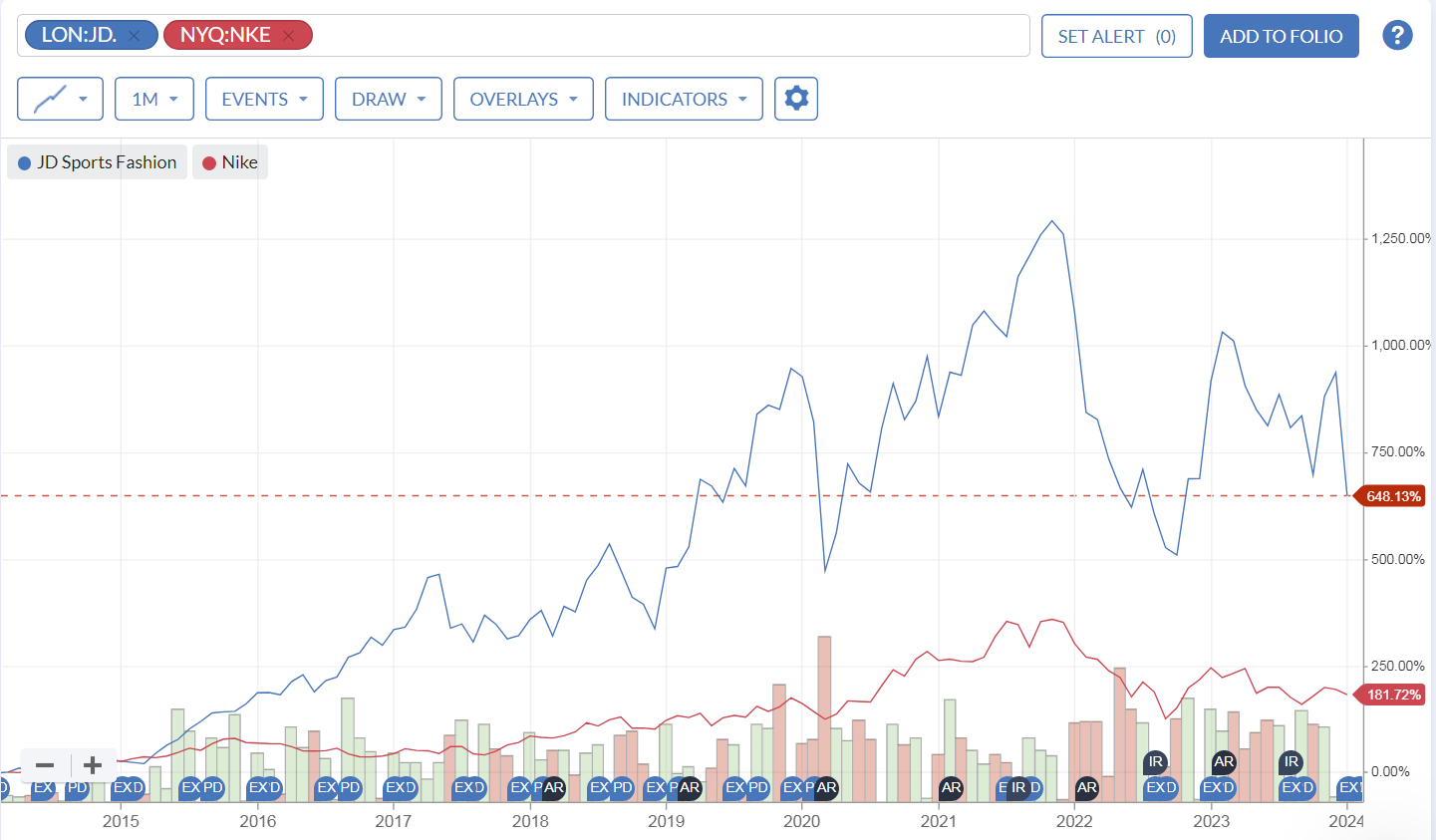The height and width of the screenshot is (840, 1436).
Task: Open the DRAW tools dropdown
Action: pyautogui.click(x=389, y=99)
